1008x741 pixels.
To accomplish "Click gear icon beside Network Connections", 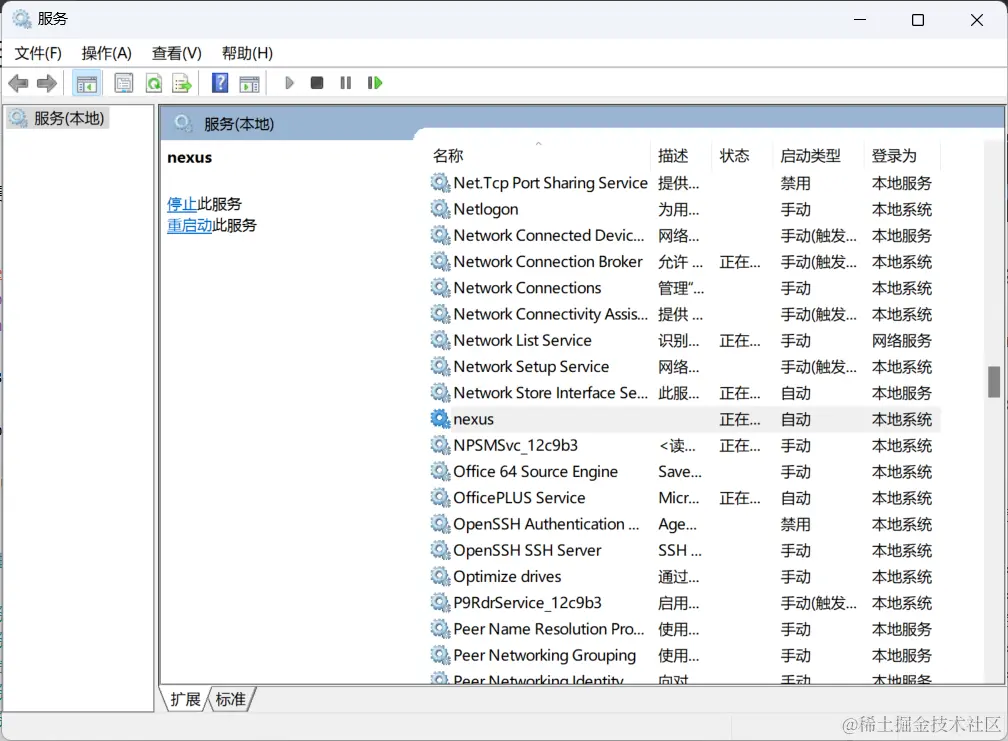I will point(440,288).
